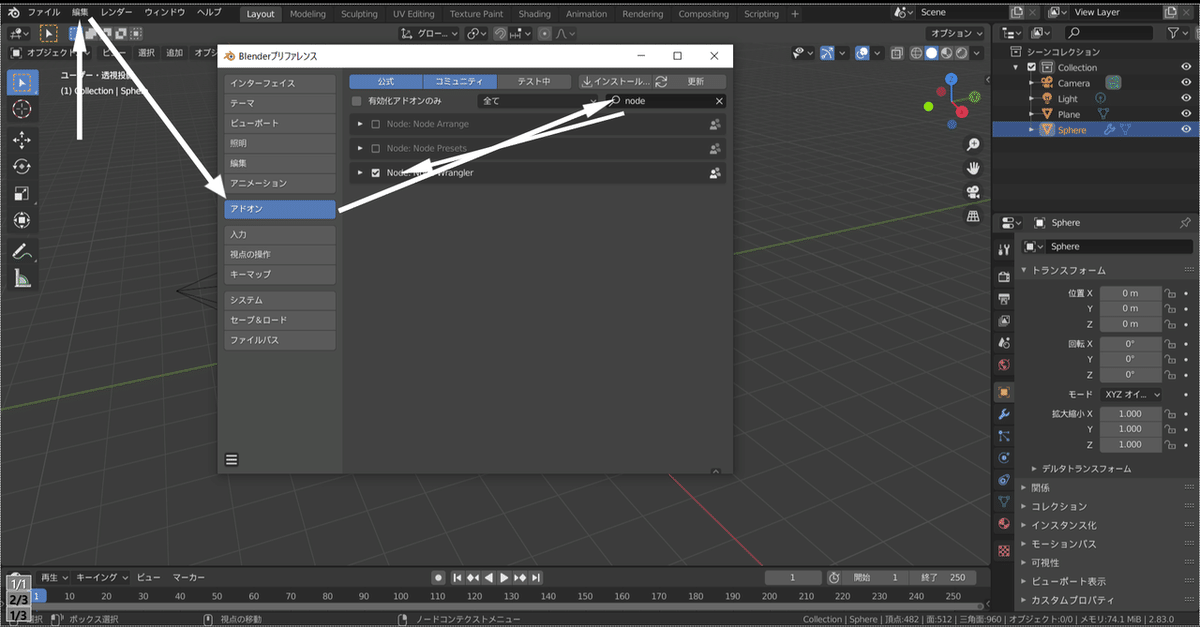Enable the Node Arrange add-on checkbox

click(376, 124)
